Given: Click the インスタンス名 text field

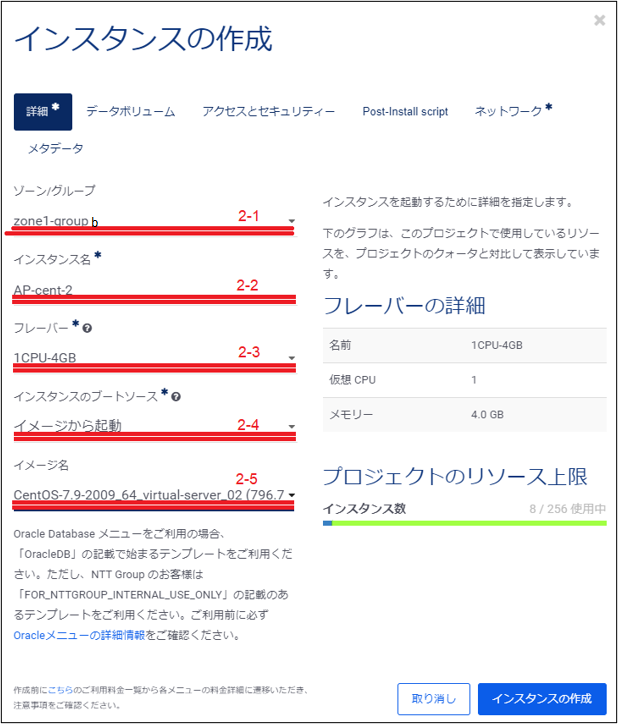Looking at the screenshot, I should tap(153, 290).
